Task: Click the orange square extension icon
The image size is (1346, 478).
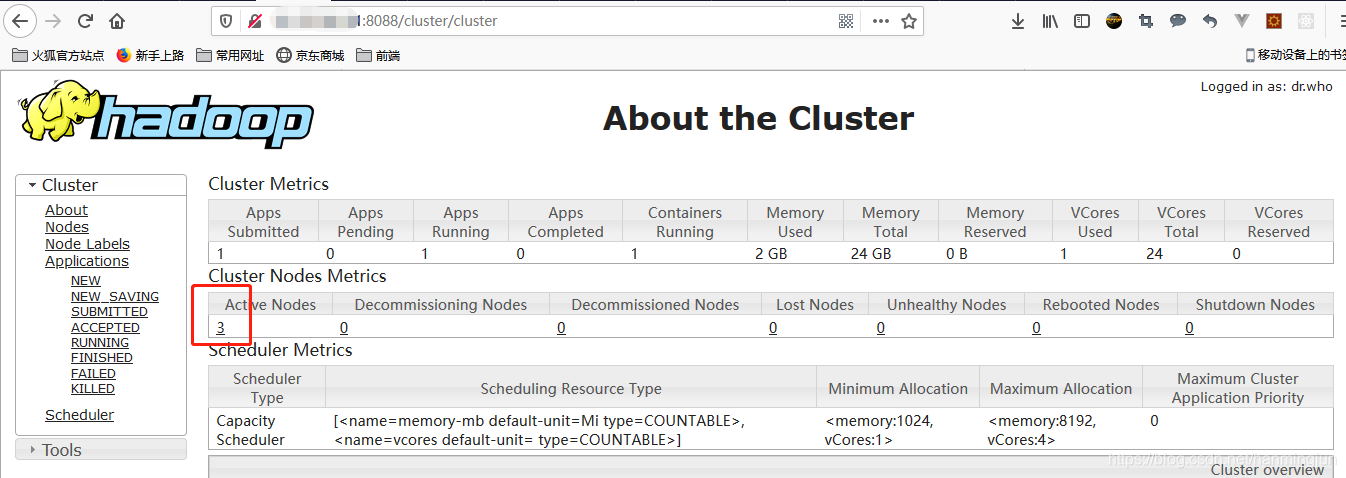Action: (x=1274, y=21)
